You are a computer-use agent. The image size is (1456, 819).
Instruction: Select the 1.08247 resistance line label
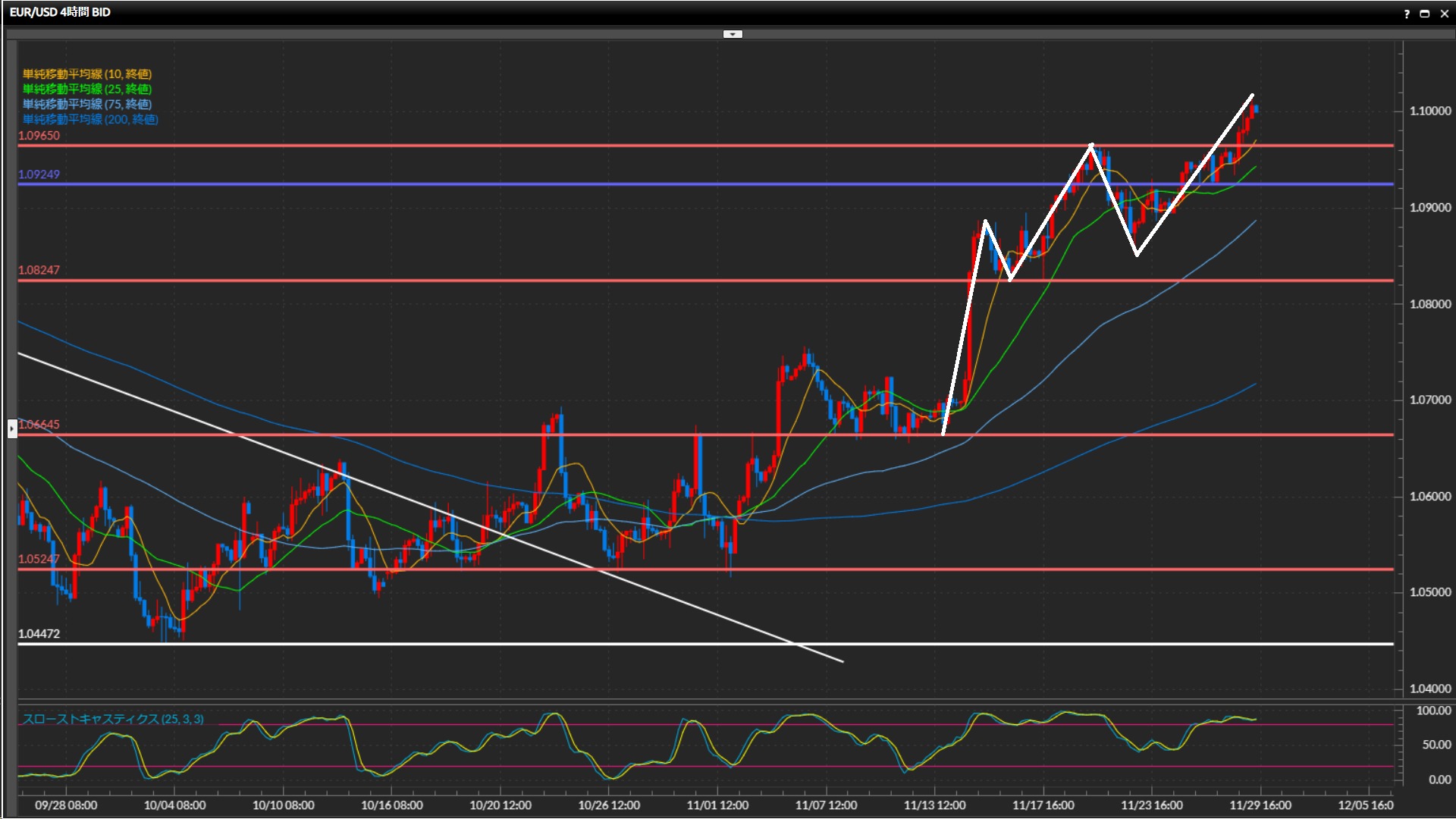click(x=39, y=270)
